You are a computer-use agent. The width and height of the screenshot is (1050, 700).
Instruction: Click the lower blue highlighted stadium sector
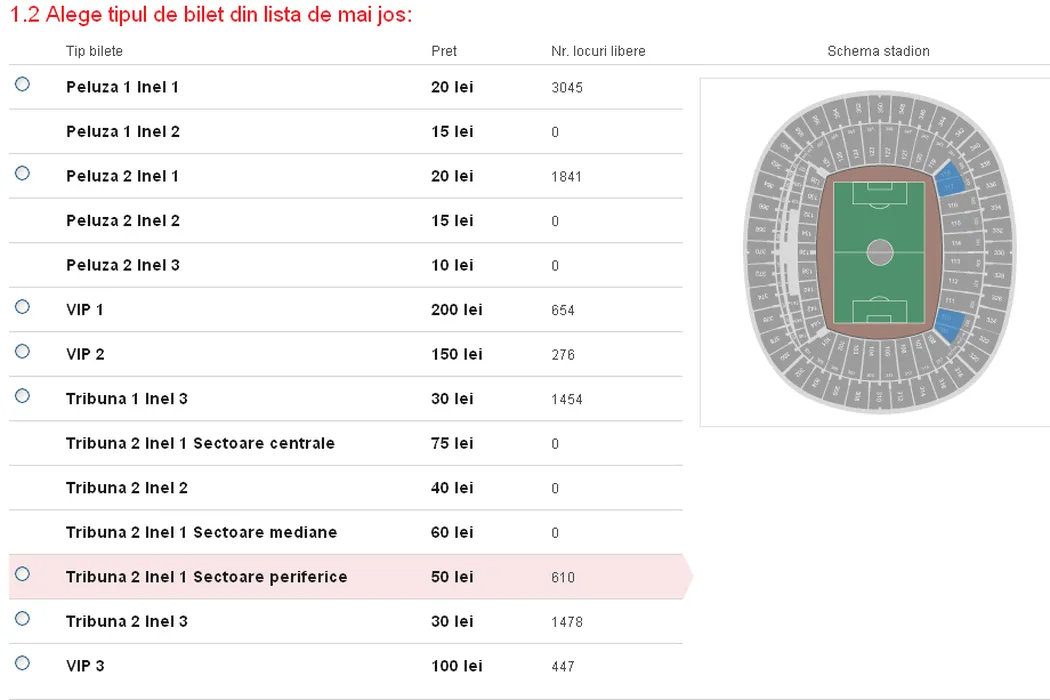950,323
